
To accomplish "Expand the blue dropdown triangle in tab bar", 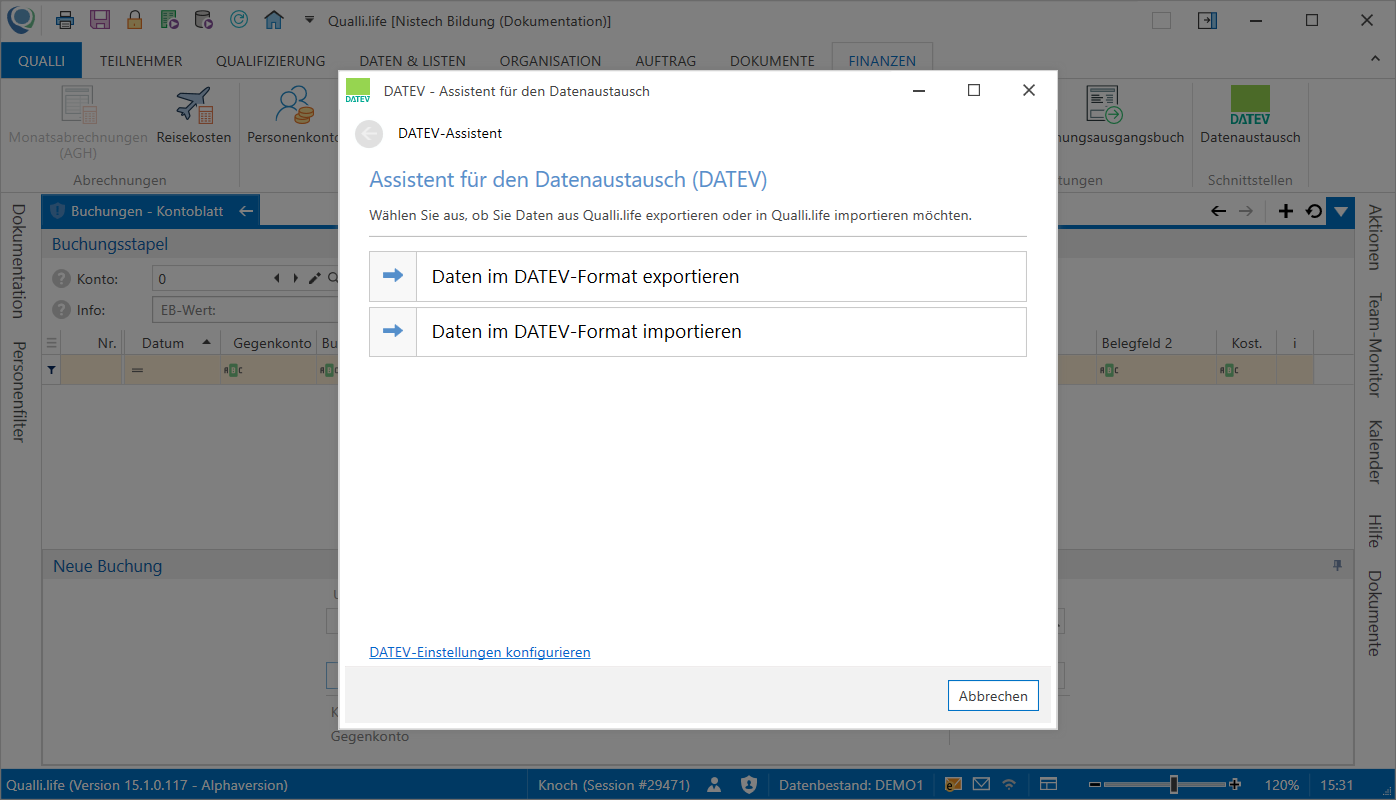I will (1342, 211).
